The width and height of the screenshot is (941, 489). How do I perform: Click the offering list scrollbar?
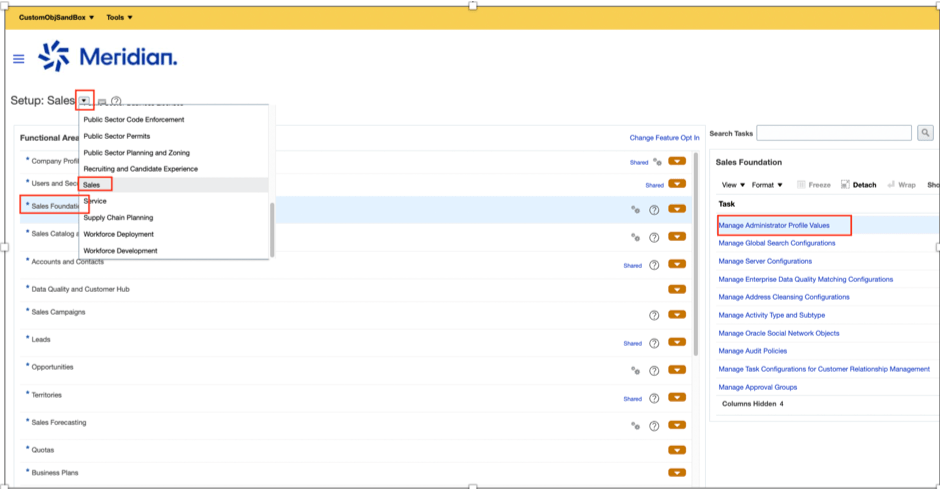[273, 228]
